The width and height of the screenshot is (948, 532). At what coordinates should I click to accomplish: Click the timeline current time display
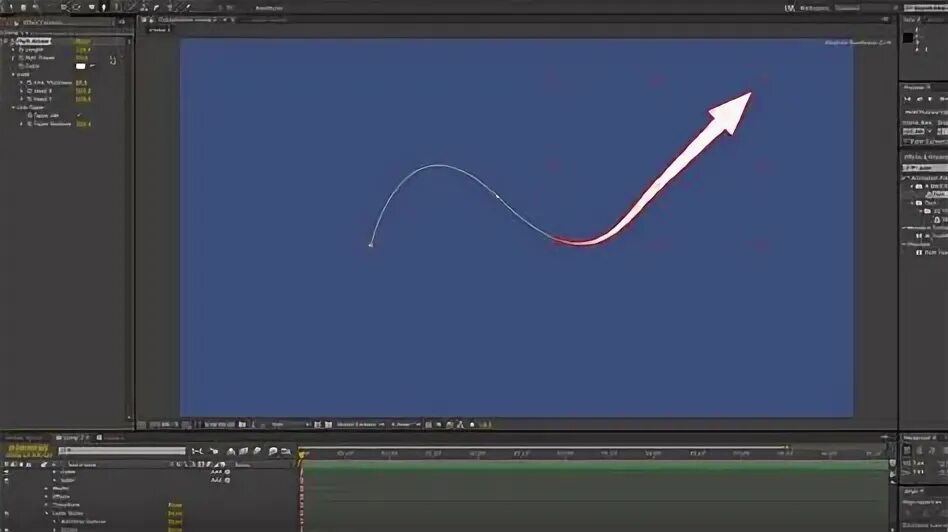(28, 450)
